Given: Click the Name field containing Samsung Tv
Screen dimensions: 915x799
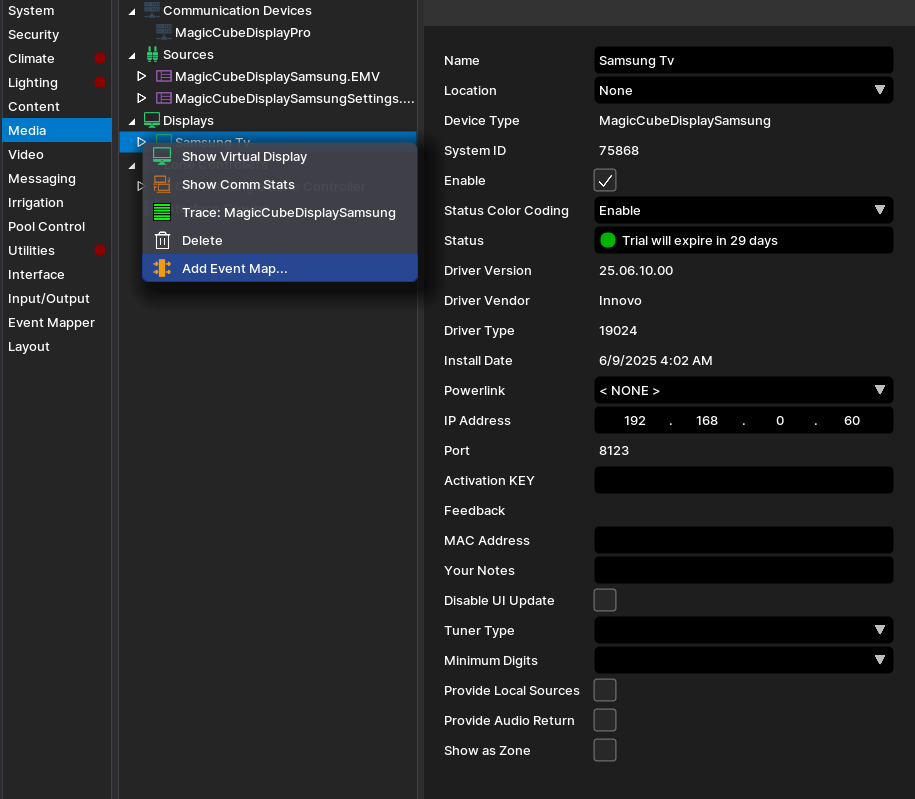Looking at the screenshot, I should tap(743, 60).
